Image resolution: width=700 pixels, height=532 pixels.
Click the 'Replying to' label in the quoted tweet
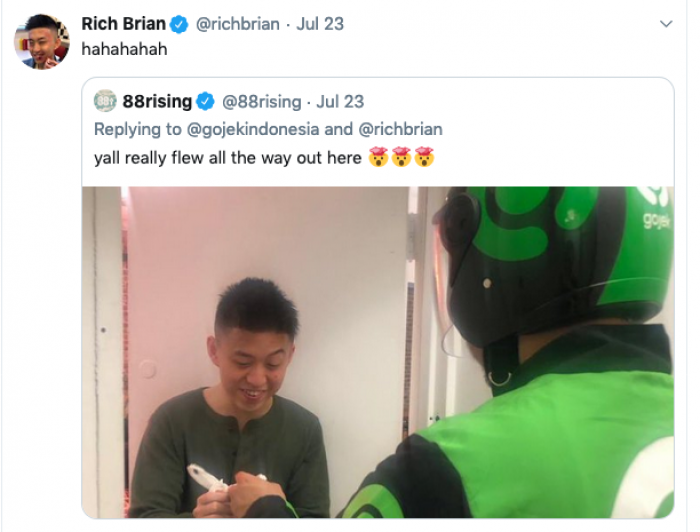tap(138, 129)
